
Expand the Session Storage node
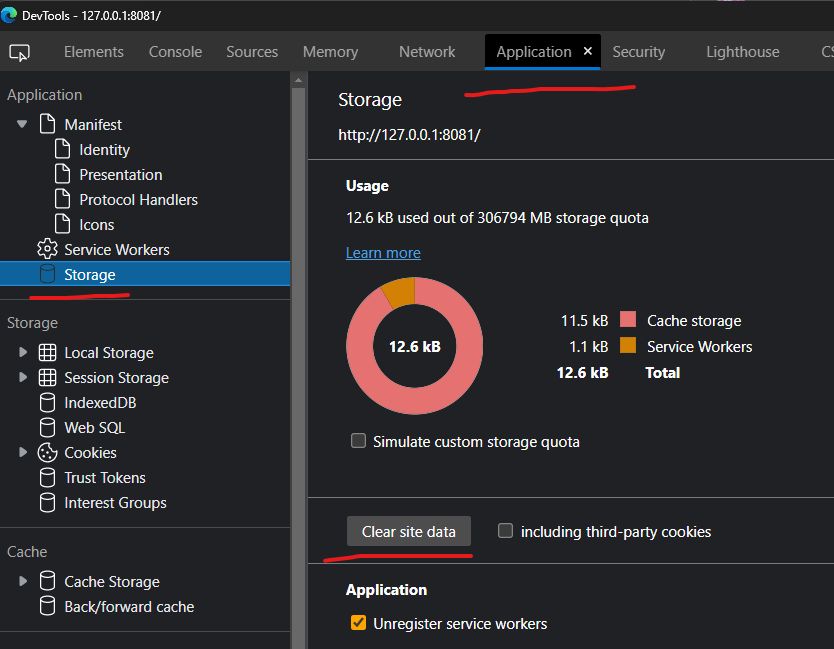pos(23,377)
